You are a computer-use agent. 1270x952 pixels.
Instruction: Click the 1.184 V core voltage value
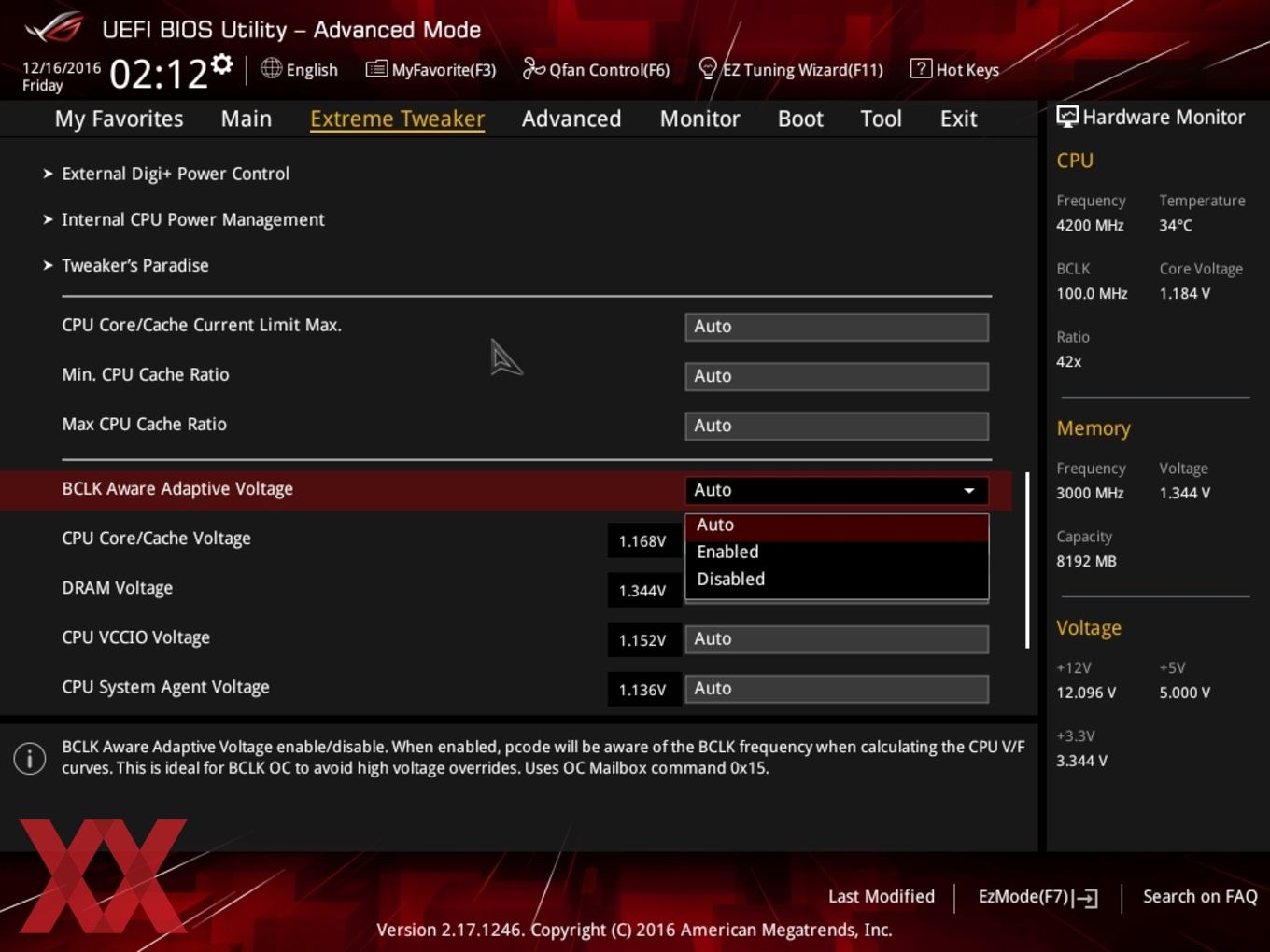pos(1185,293)
